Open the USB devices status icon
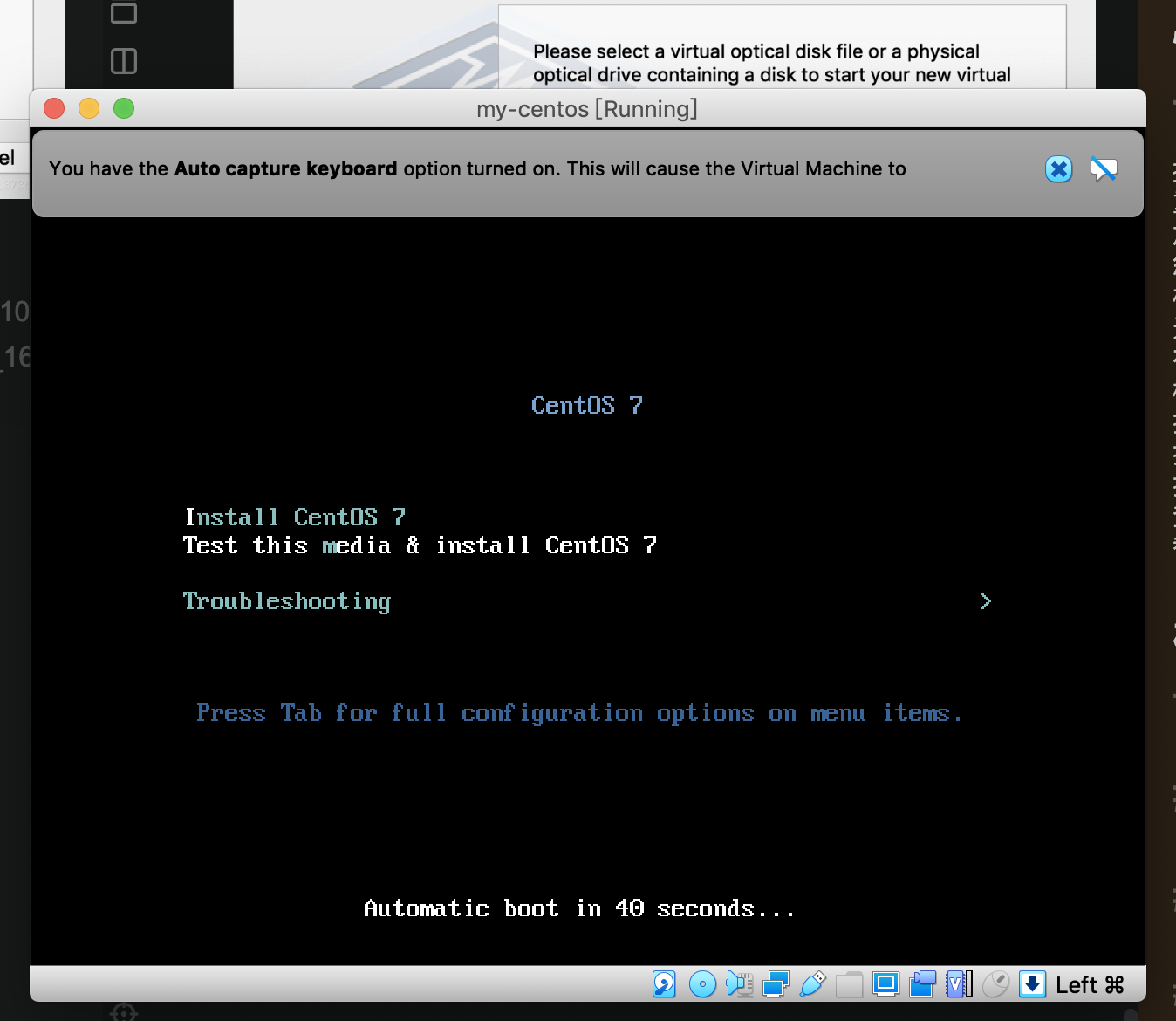Image resolution: width=1176 pixels, height=1021 pixels. tap(812, 984)
